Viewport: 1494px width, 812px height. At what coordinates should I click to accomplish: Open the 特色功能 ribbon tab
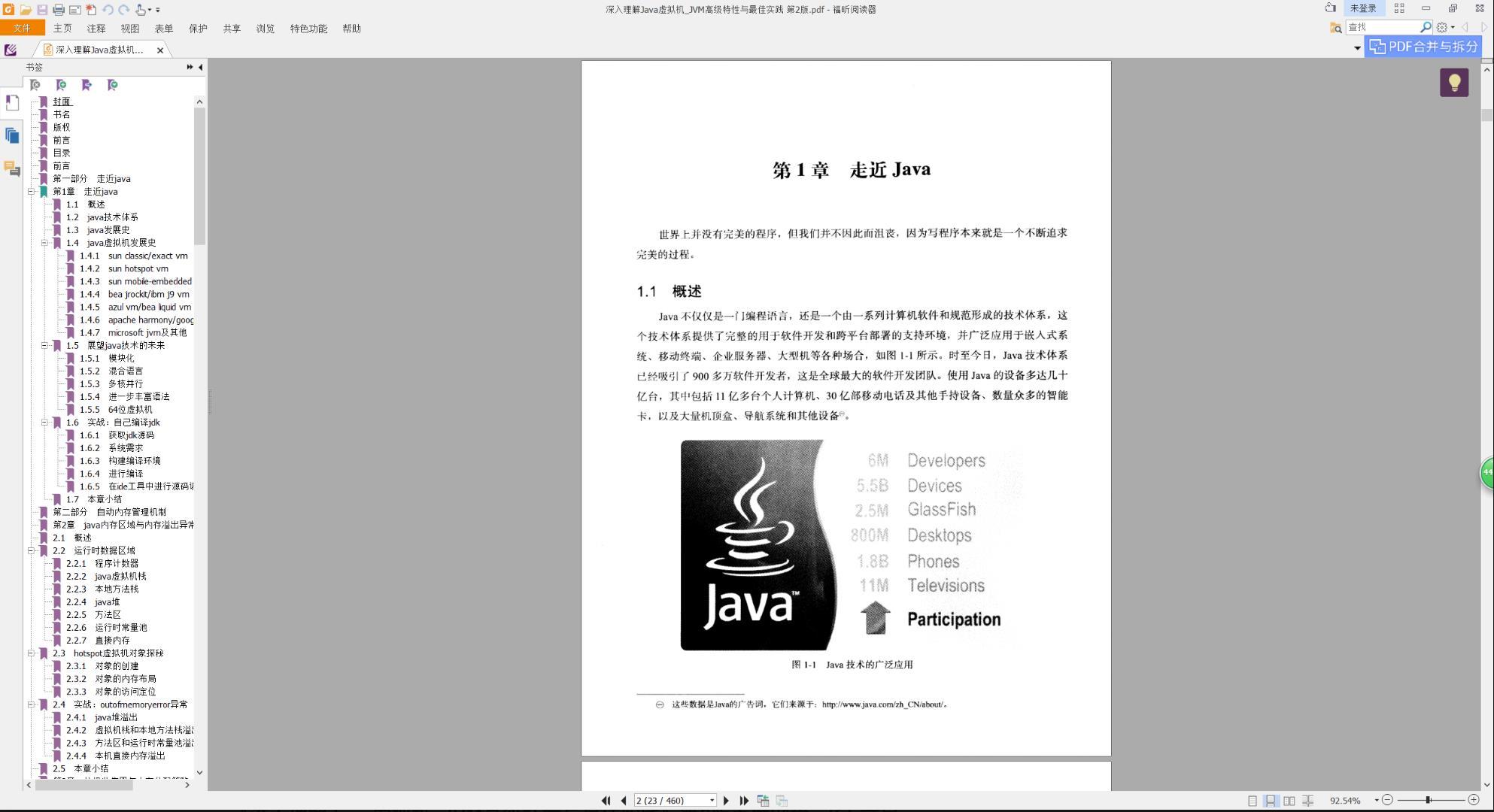coord(308,29)
